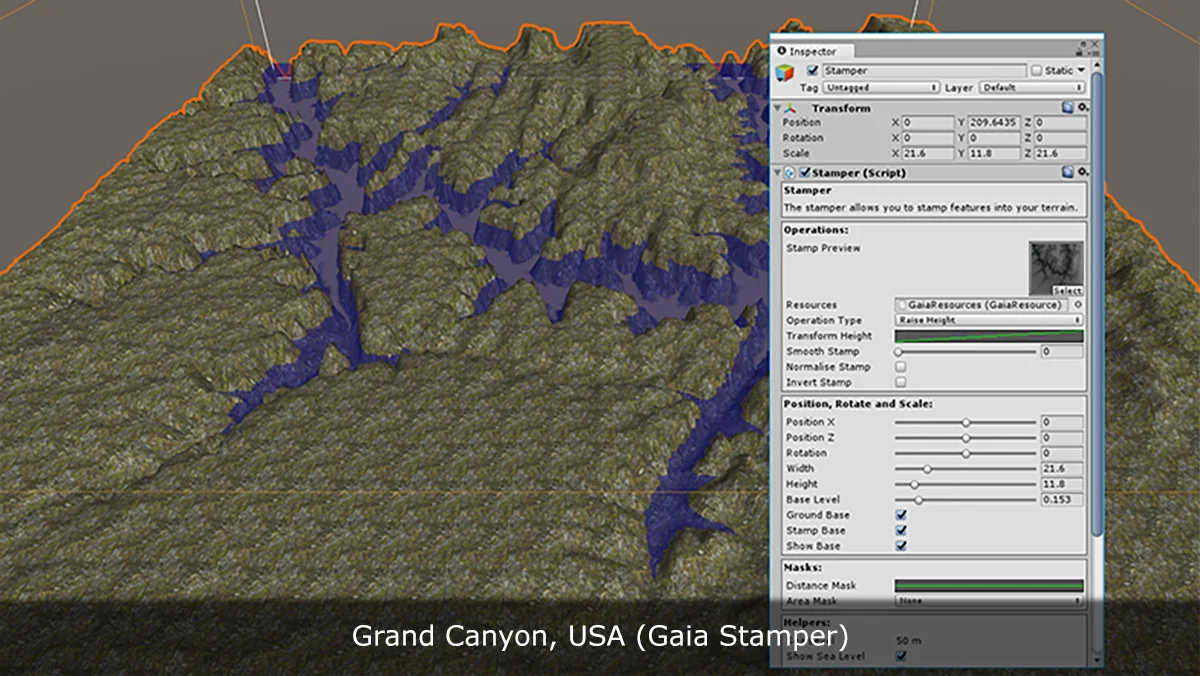Uncheck the Ground Base option

[x=901, y=514]
